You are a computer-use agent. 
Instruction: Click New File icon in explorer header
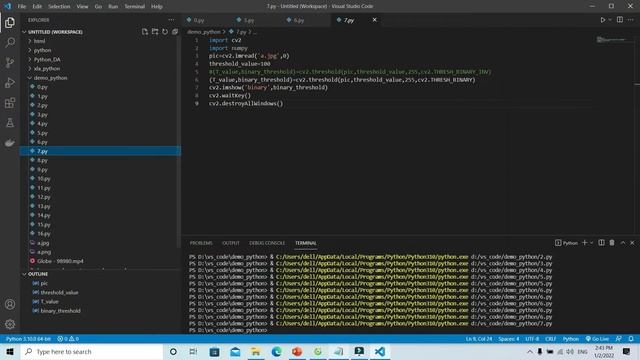tap(144, 32)
